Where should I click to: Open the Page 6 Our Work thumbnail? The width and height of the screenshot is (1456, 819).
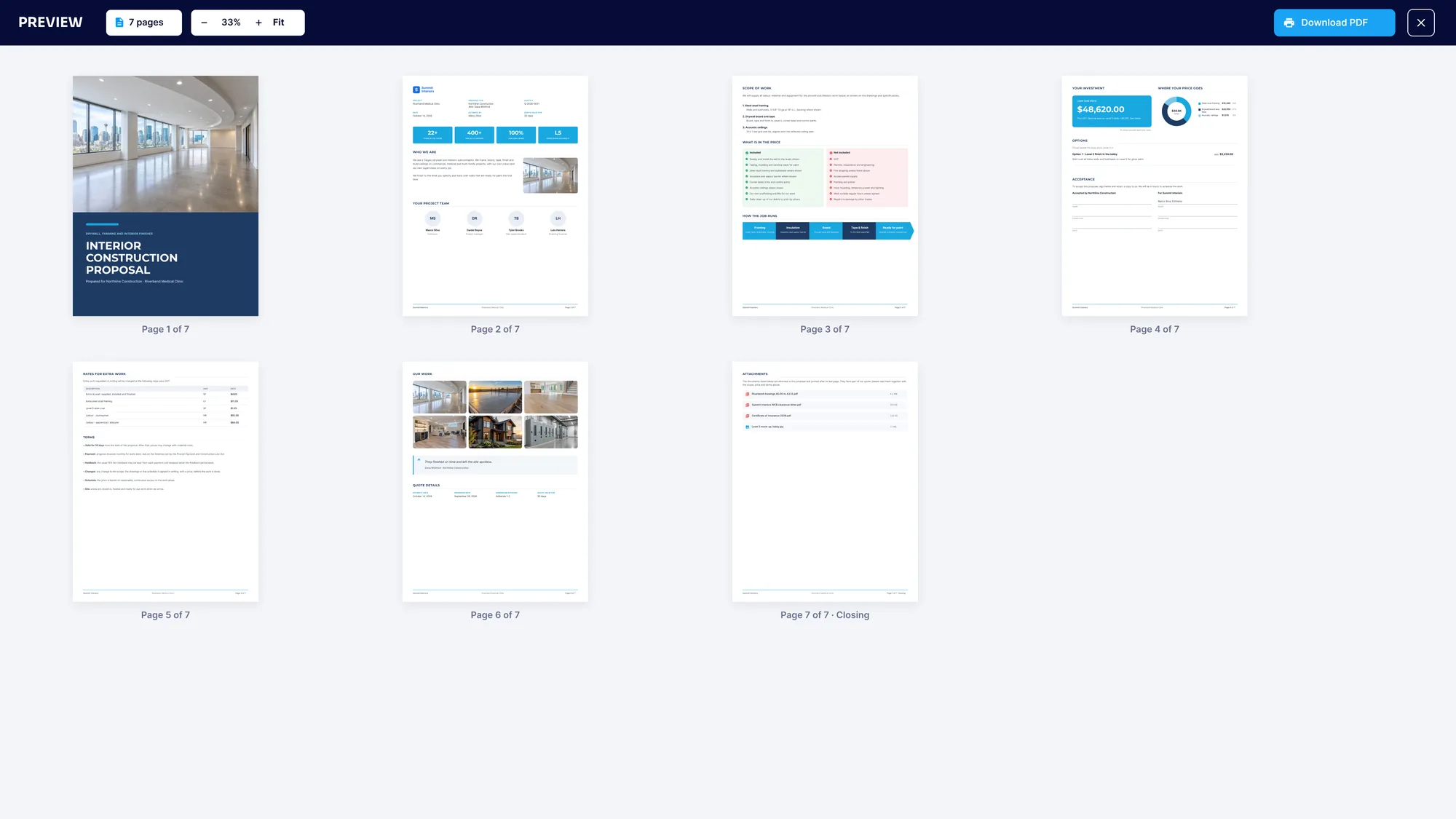click(495, 481)
